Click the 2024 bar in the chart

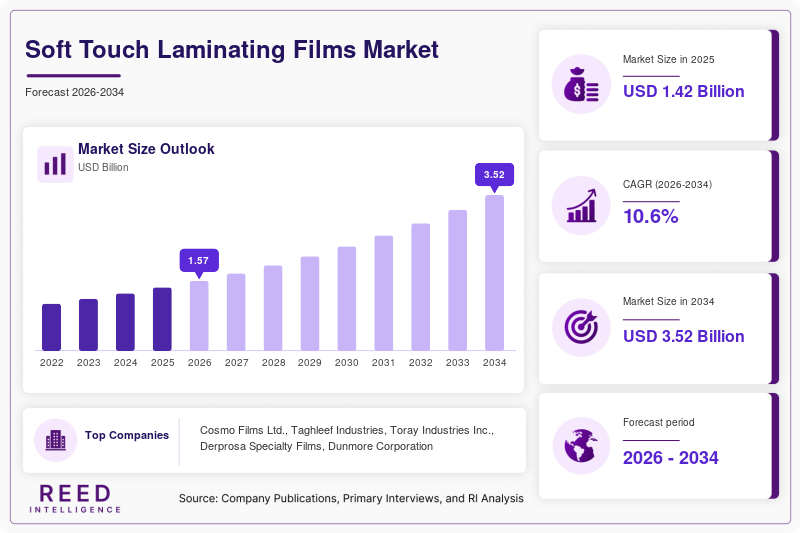click(126, 322)
